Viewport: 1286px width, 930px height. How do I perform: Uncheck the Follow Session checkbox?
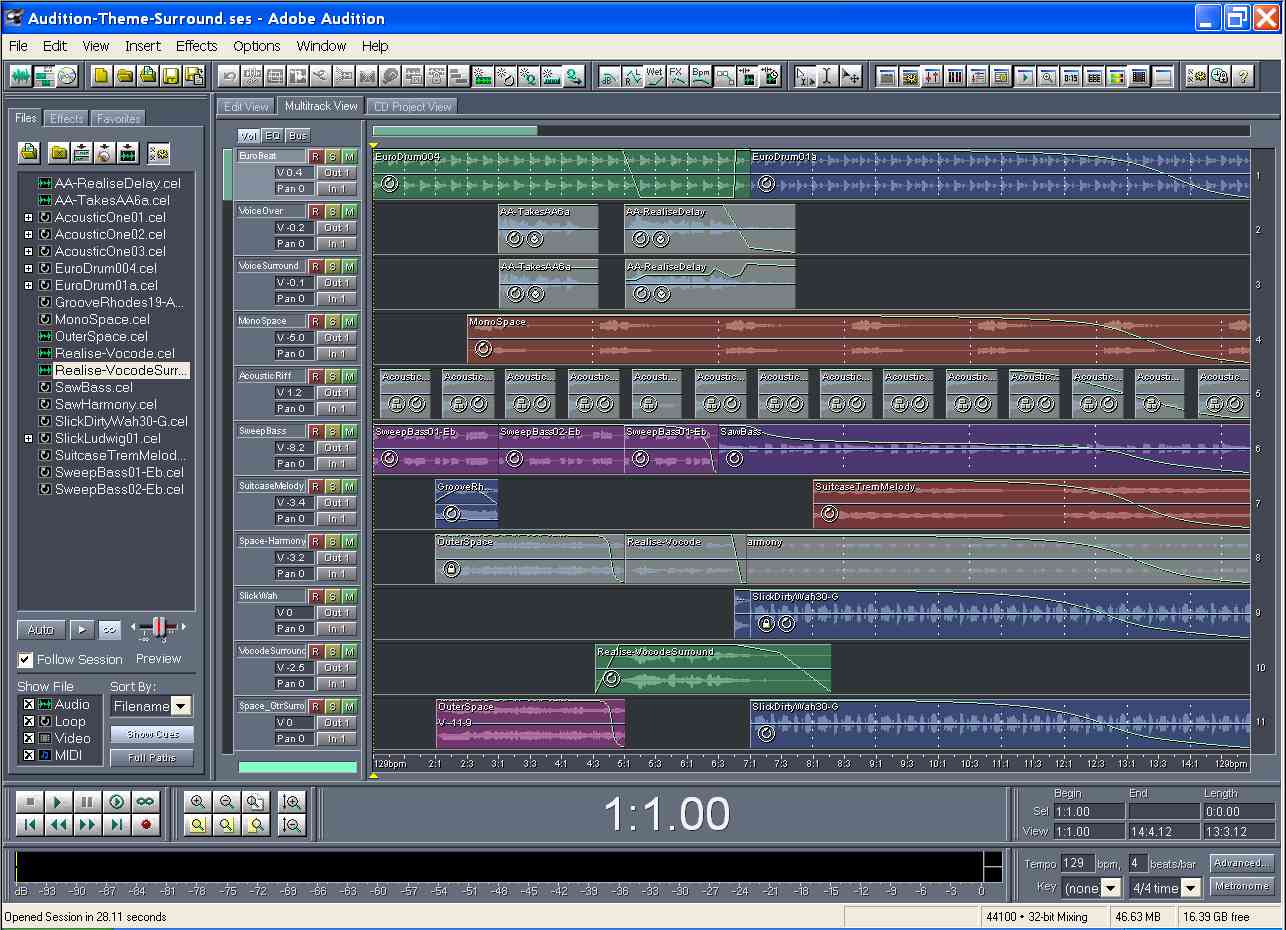25,660
